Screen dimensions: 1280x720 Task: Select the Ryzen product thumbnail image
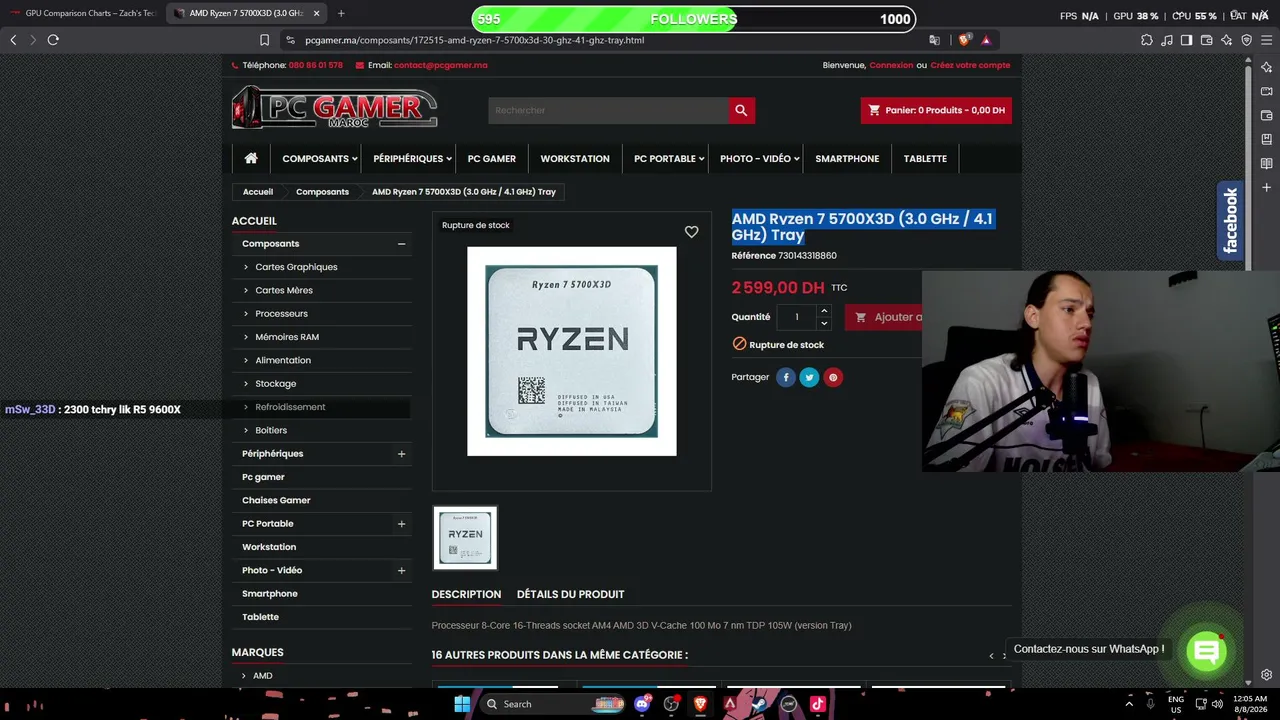(465, 538)
